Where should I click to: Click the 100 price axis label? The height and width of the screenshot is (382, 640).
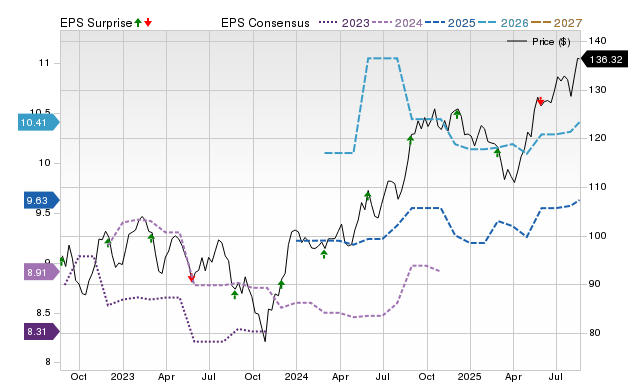coord(598,236)
